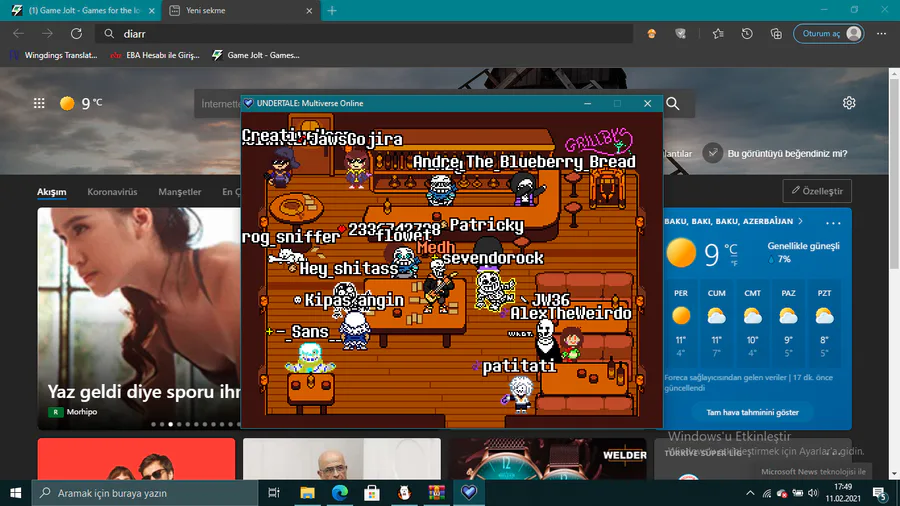
Task: Click Tam hava tahminini göster button
Action: tap(752, 412)
